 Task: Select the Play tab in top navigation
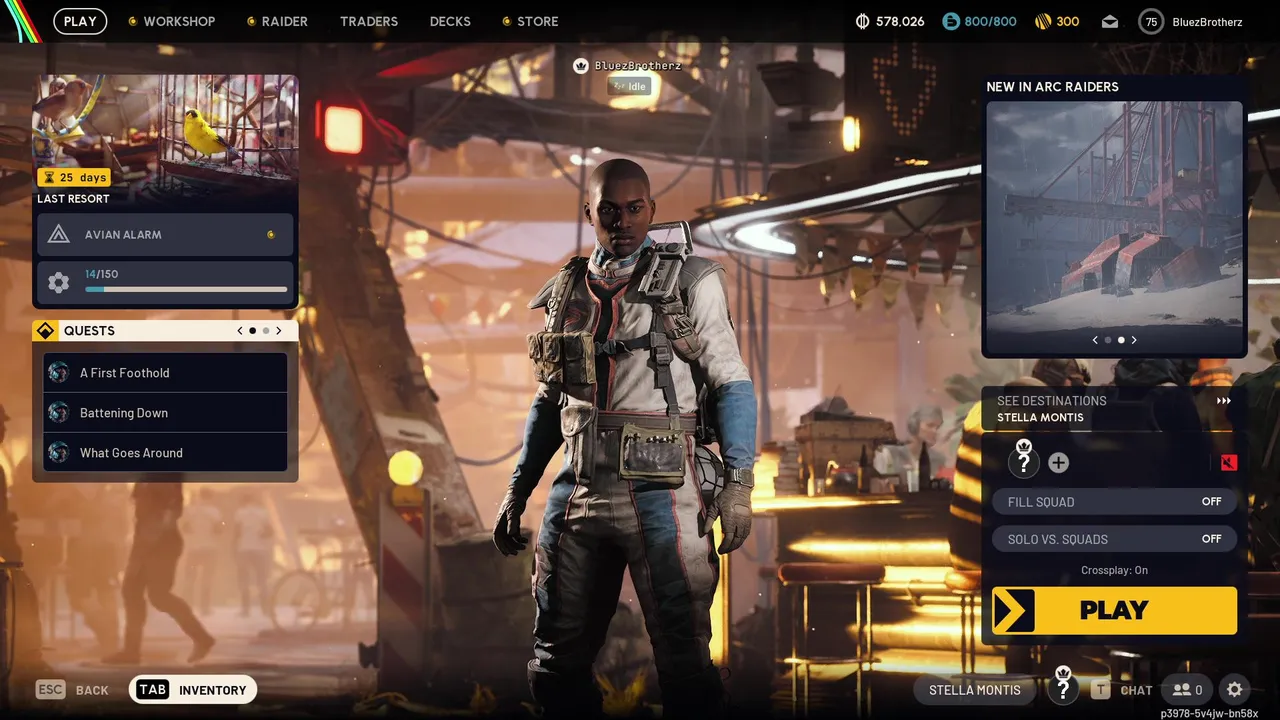click(x=80, y=21)
